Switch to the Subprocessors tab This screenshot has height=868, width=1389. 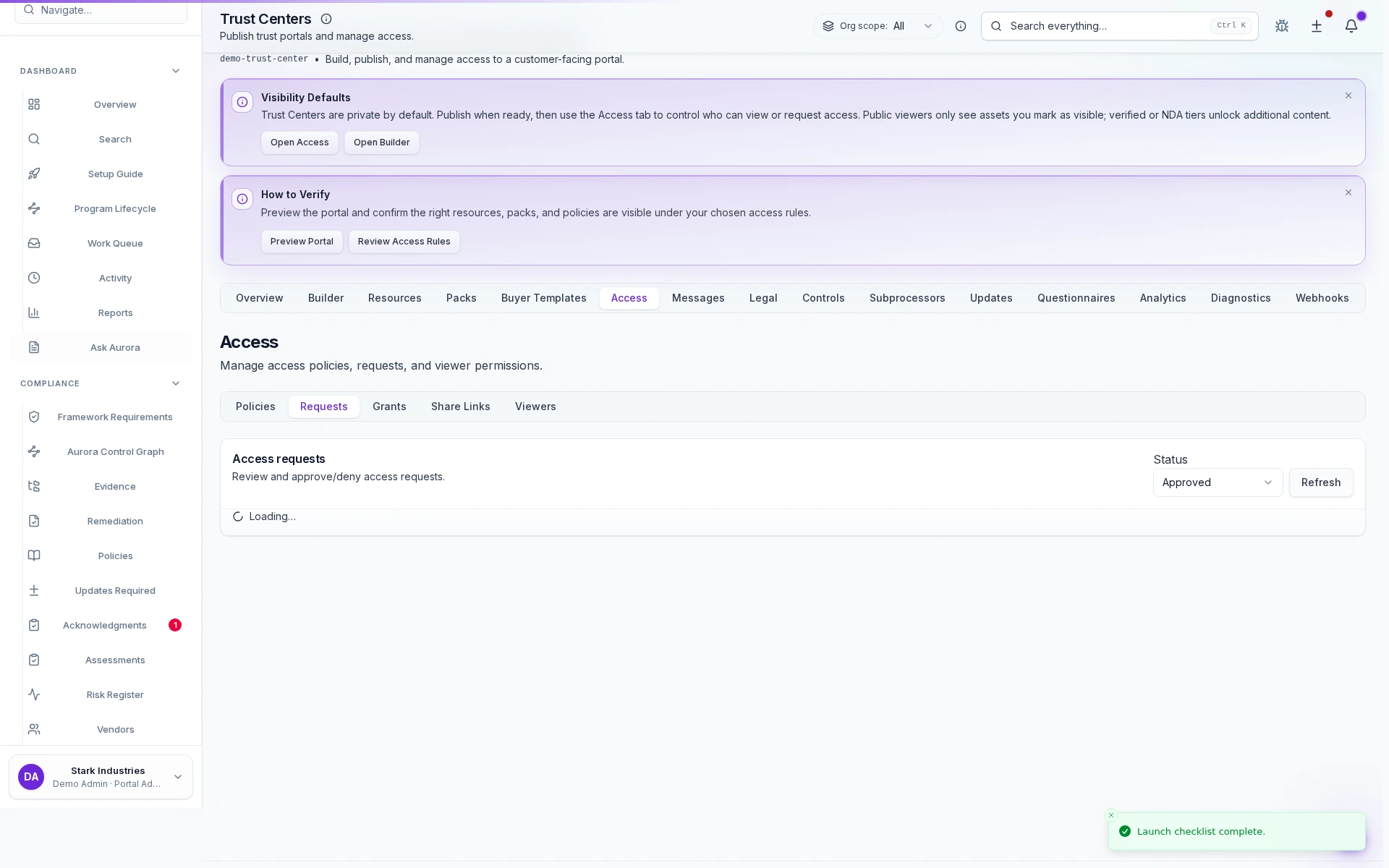point(907,298)
